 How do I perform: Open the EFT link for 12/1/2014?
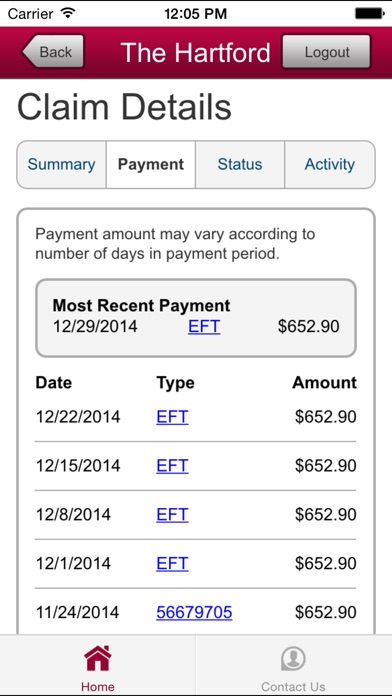click(172, 563)
